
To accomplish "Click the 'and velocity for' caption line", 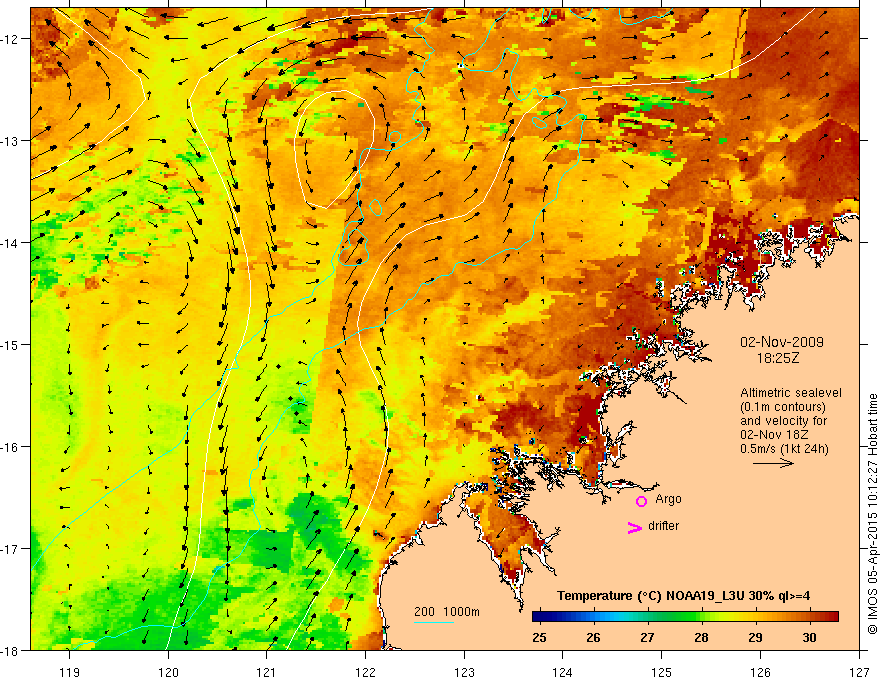I will pyautogui.click(x=783, y=421).
